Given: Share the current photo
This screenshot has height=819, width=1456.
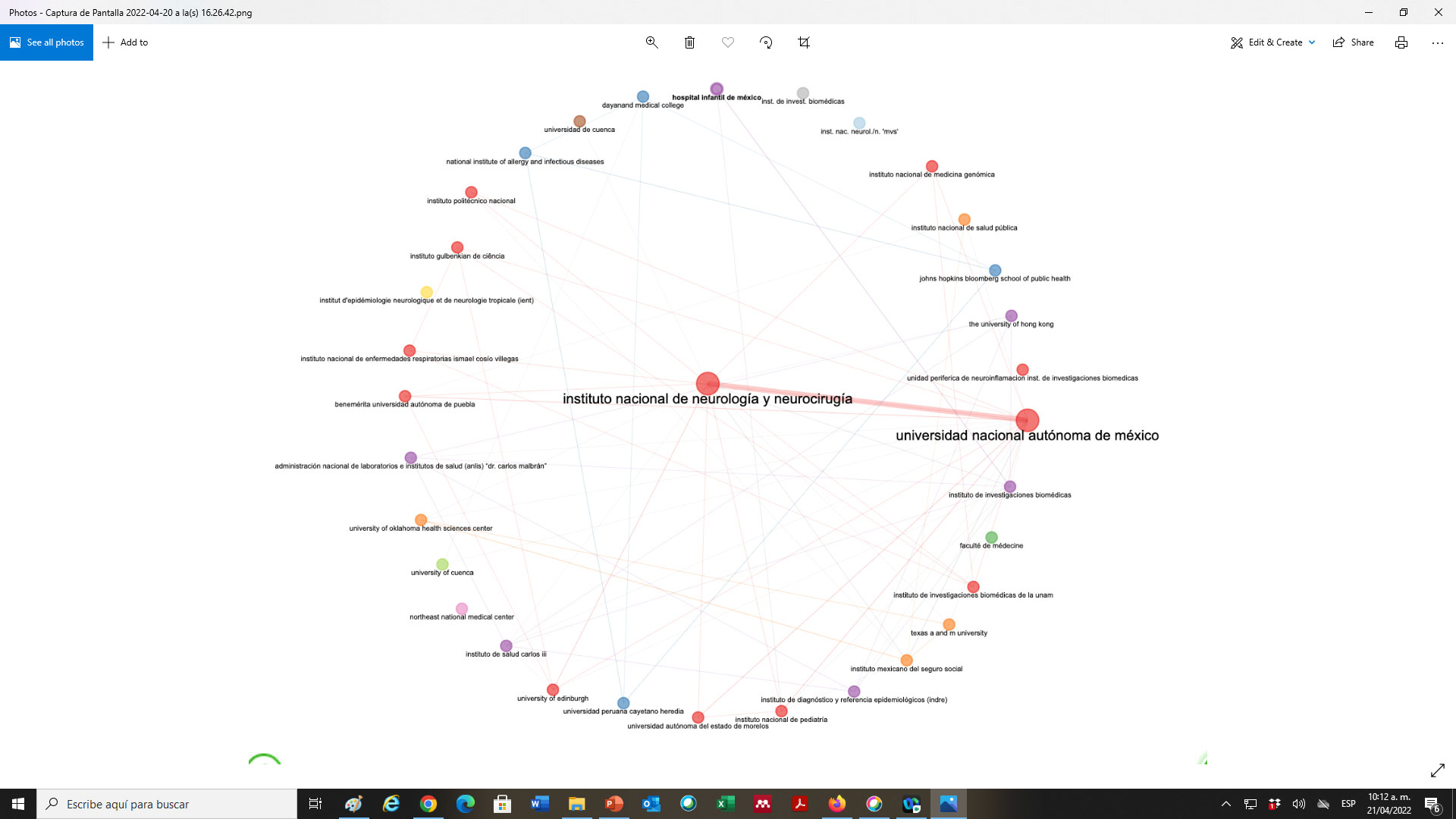Looking at the screenshot, I should (x=1354, y=42).
